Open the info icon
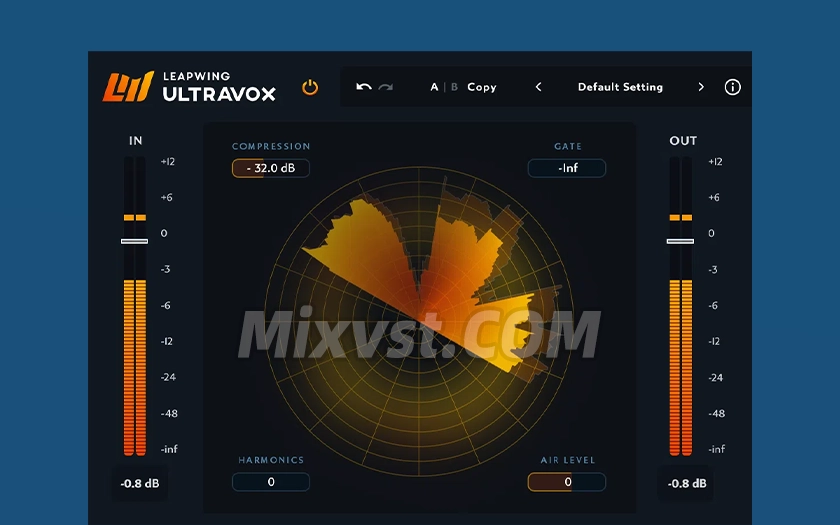840x525 pixels. (732, 87)
